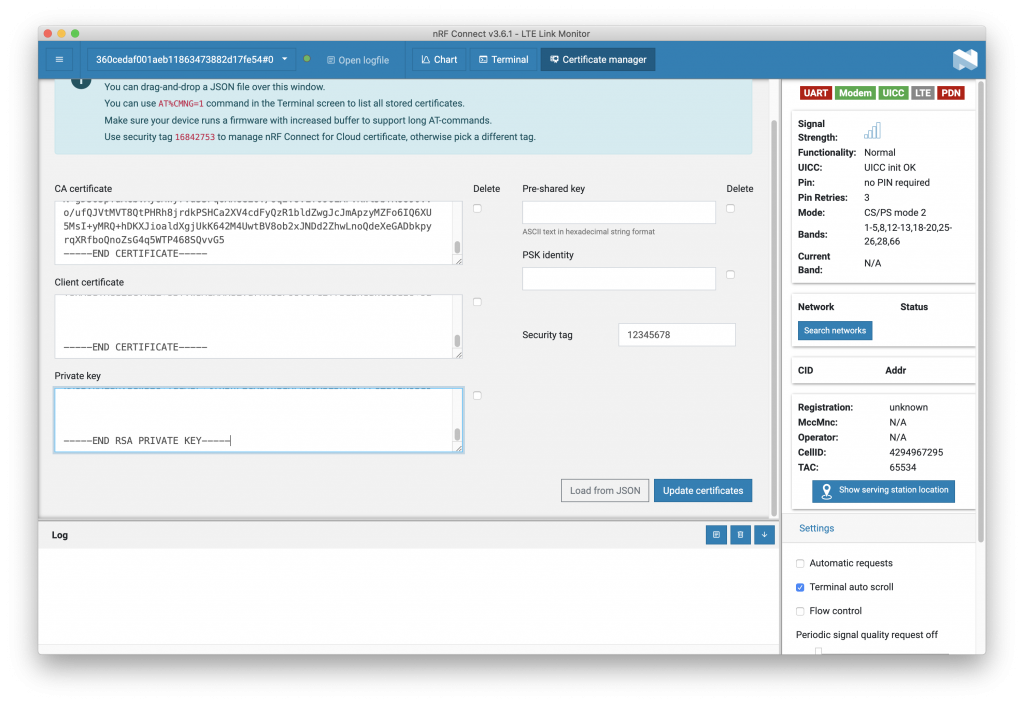The image size is (1024, 705).
Task: Click the Registration value 'unknown'
Action: click(908, 407)
